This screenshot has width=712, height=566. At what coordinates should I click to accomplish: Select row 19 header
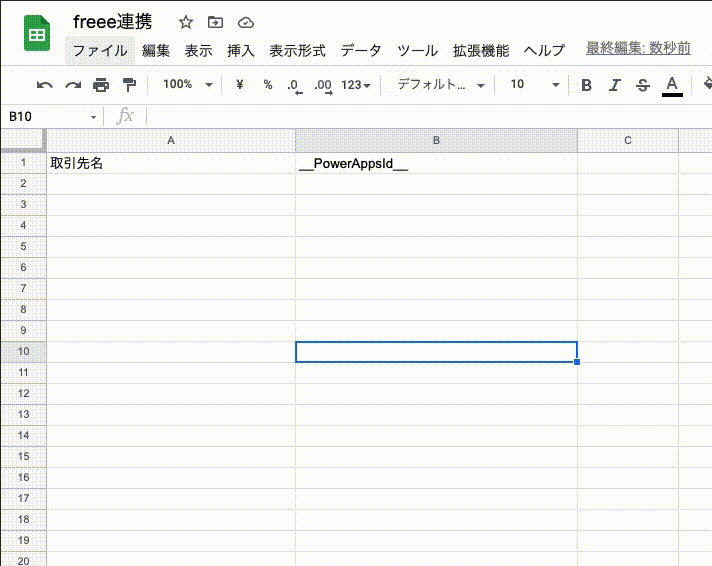pyautogui.click(x=23, y=541)
